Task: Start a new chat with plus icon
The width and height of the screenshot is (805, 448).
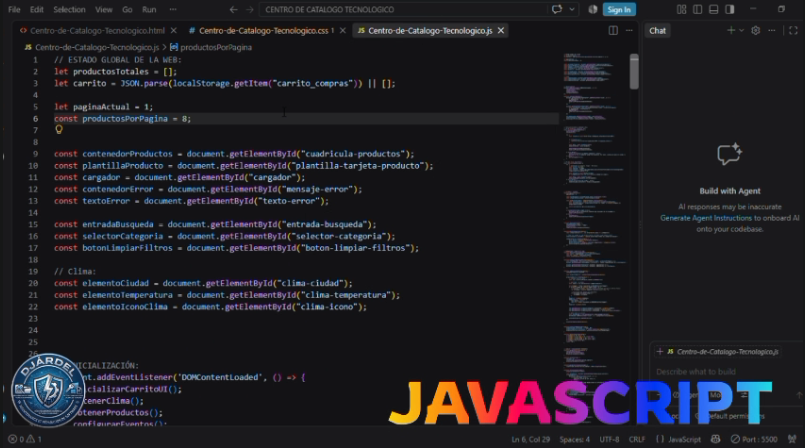Action: click(x=731, y=31)
